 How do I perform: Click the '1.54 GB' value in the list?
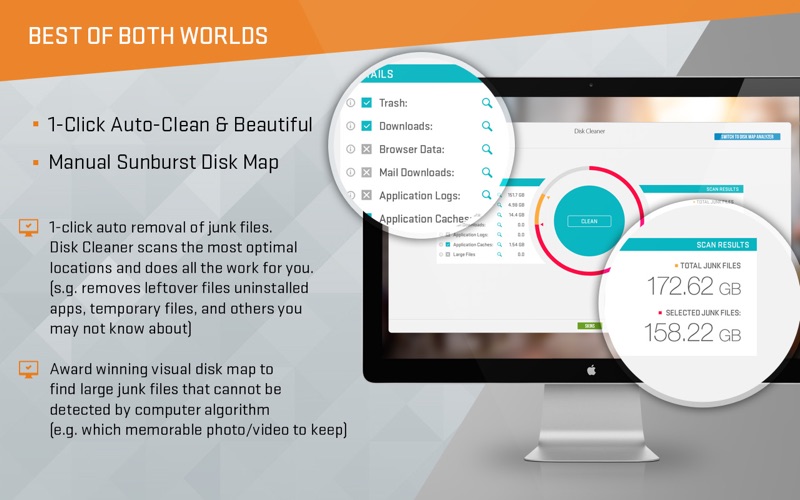tap(517, 244)
